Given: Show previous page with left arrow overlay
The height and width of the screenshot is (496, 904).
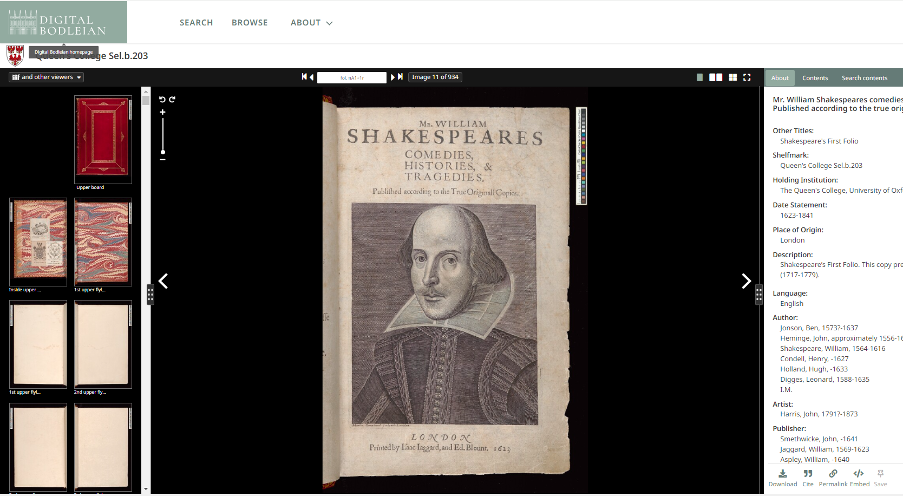Looking at the screenshot, I should tap(164, 281).
